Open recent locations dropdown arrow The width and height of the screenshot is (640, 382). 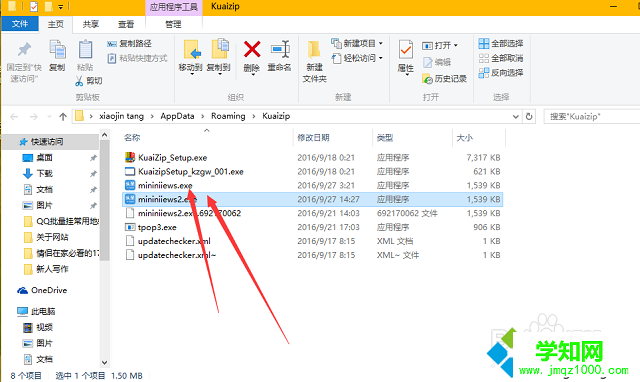[x=49, y=117]
